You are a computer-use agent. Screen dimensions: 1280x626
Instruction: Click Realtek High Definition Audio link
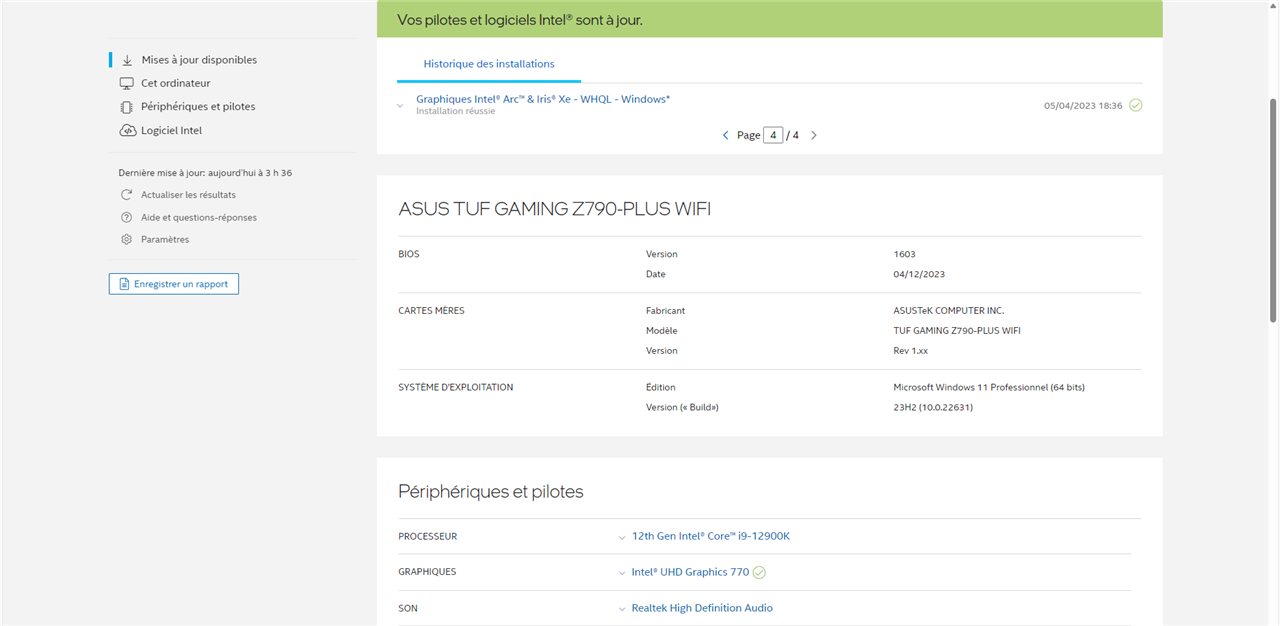click(702, 608)
